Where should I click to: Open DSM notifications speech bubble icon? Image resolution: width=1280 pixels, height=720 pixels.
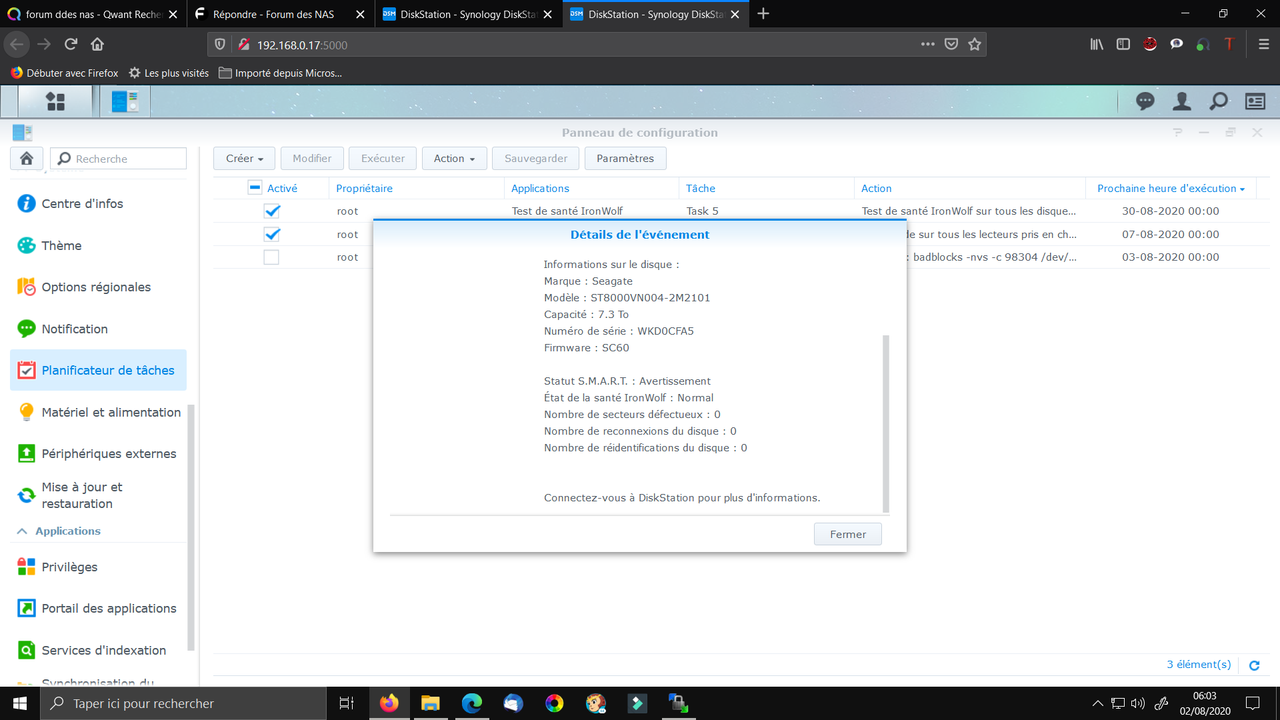coord(1145,102)
